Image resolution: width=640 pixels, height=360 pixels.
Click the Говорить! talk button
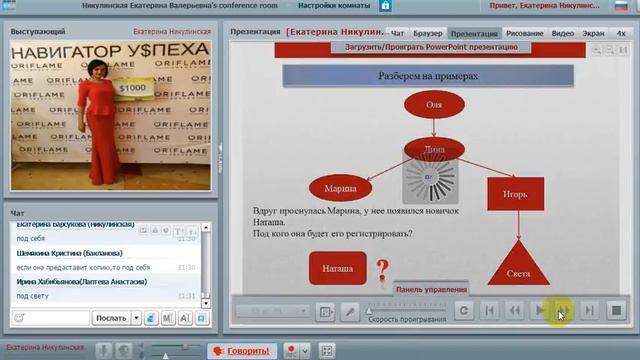[242, 351]
